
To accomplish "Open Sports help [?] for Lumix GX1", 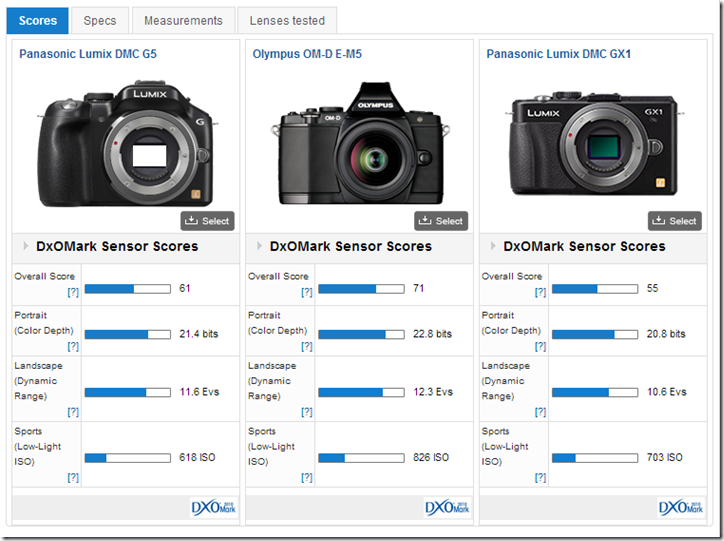I will coord(540,477).
